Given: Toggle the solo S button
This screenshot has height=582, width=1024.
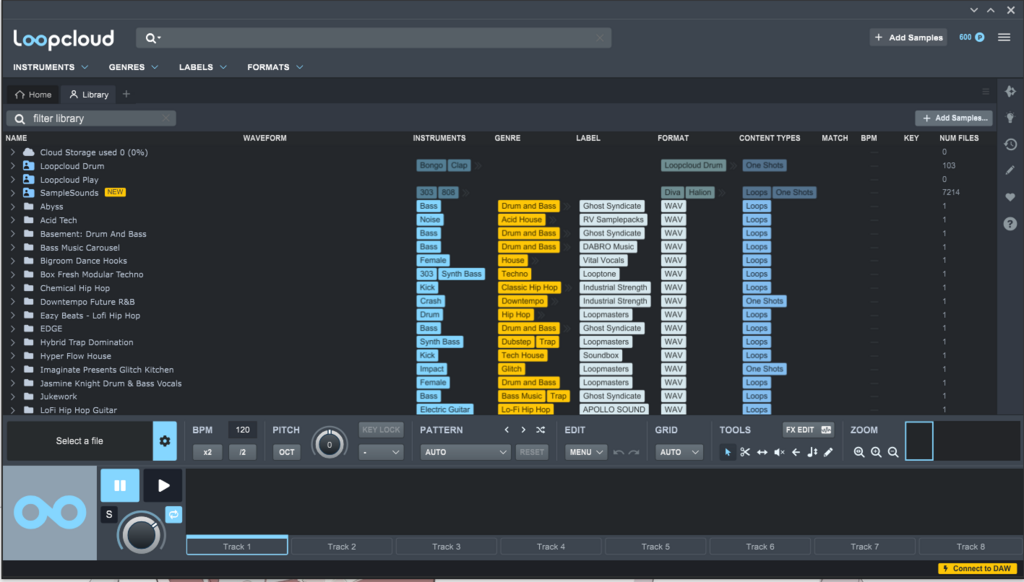Looking at the screenshot, I should [109, 515].
